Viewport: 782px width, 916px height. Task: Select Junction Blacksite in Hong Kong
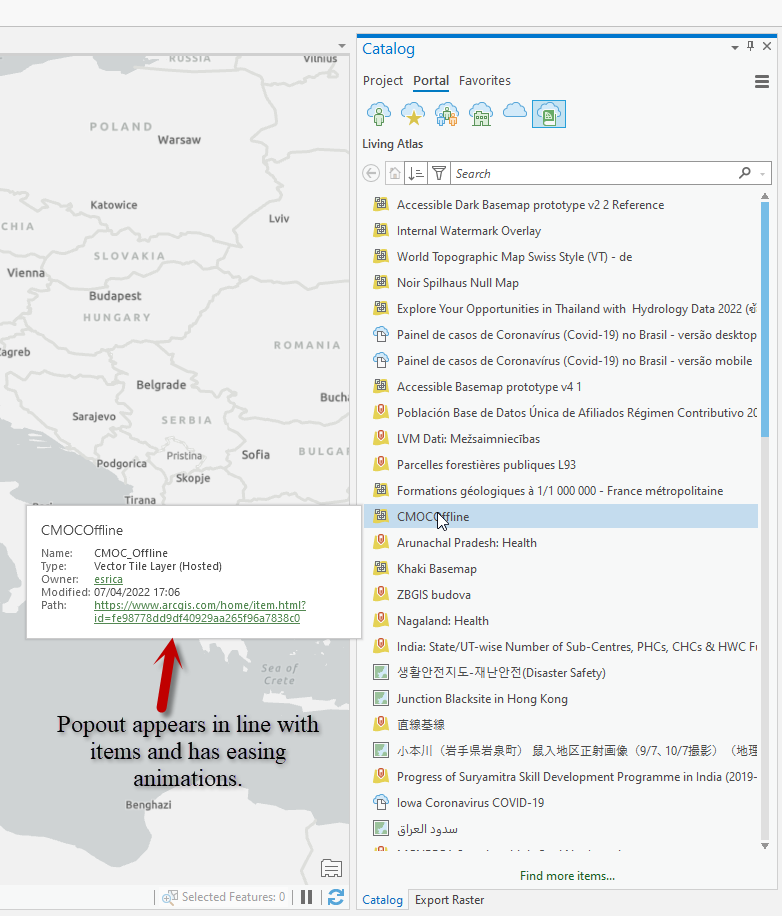pos(561,699)
